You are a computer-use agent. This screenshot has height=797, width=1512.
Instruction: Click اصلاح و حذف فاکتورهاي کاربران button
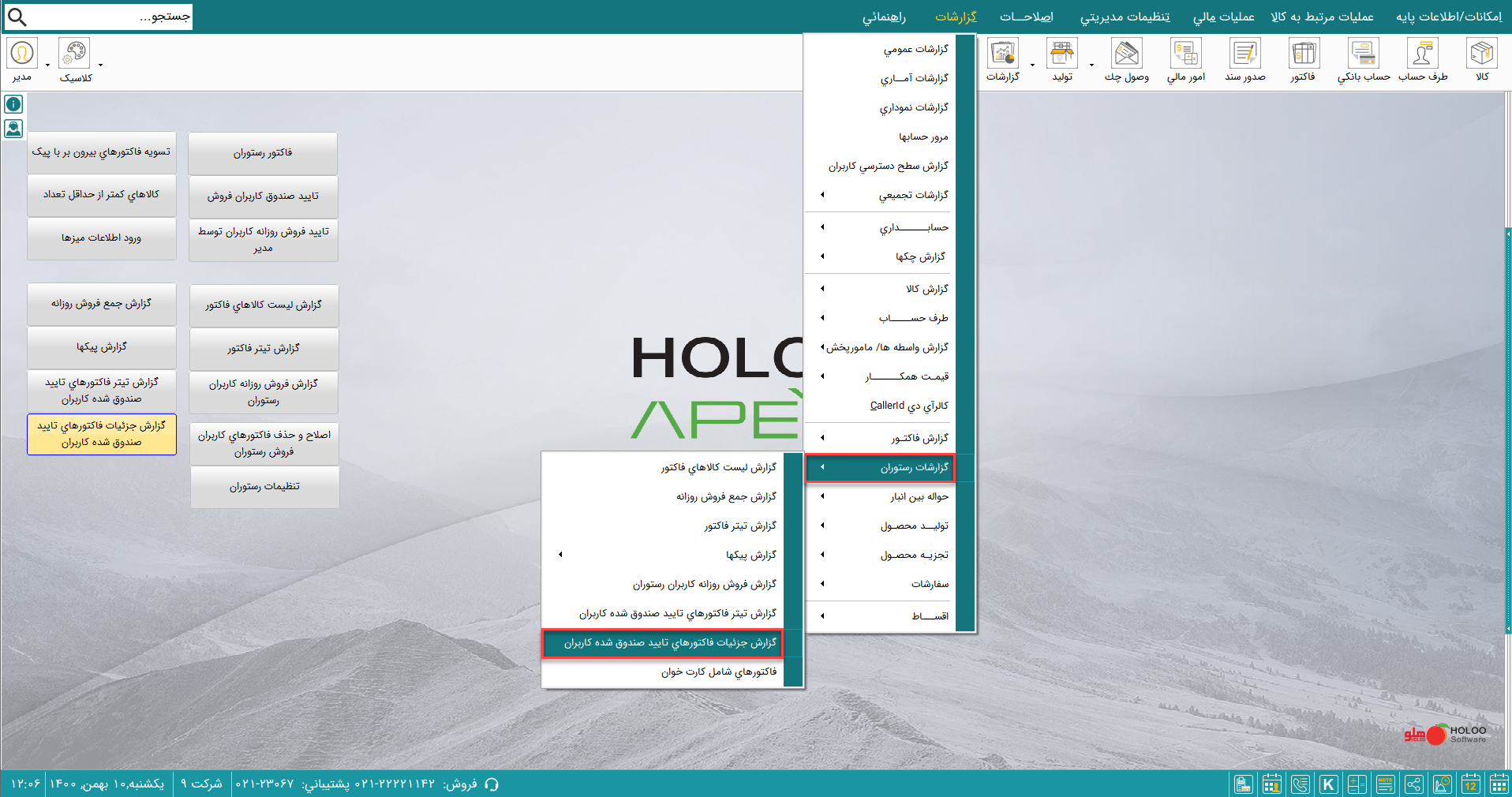264,443
